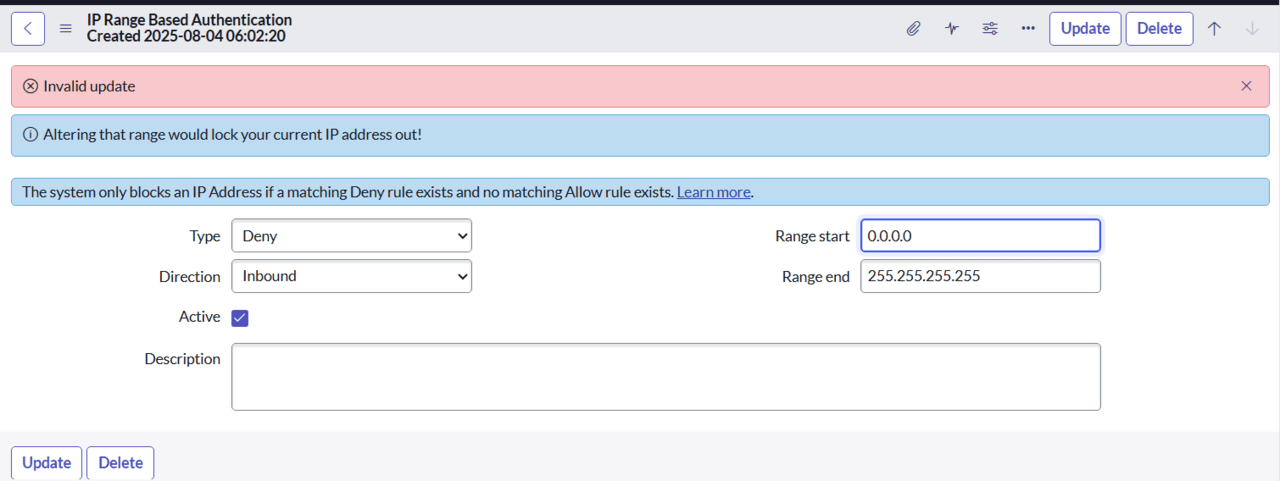The image size is (1280, 481).
Task: Go to next record down arrow
Action: (x=1252, y=29)
